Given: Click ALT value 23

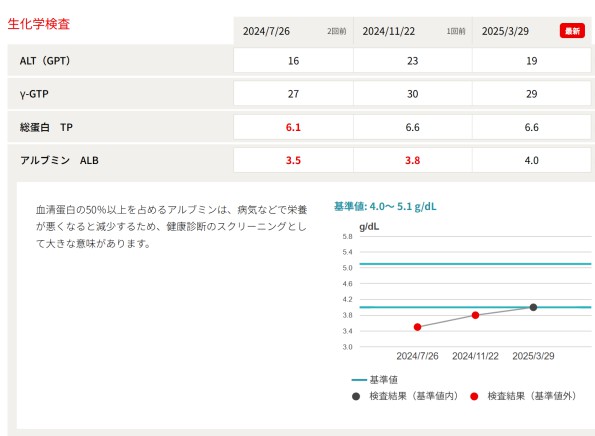Looking at the screenshot, I should pos(412,61).
